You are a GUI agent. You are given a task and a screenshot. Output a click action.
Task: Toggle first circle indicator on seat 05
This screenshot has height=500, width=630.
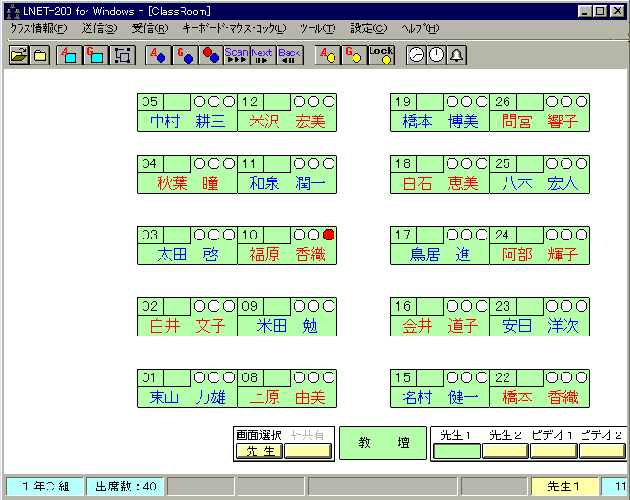tap(199, 101)
